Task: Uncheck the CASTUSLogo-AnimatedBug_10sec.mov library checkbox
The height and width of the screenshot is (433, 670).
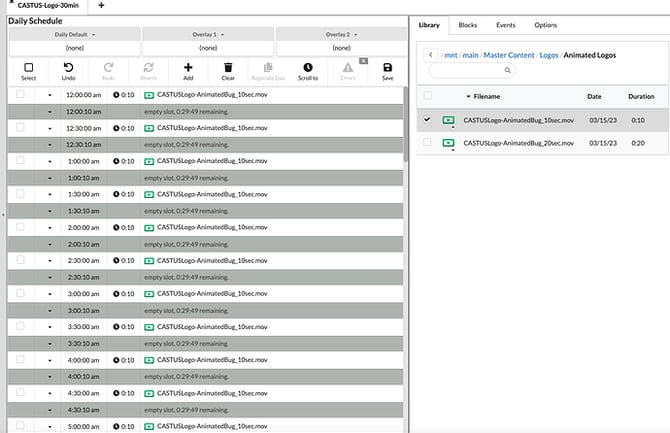Action: [428, 120]
